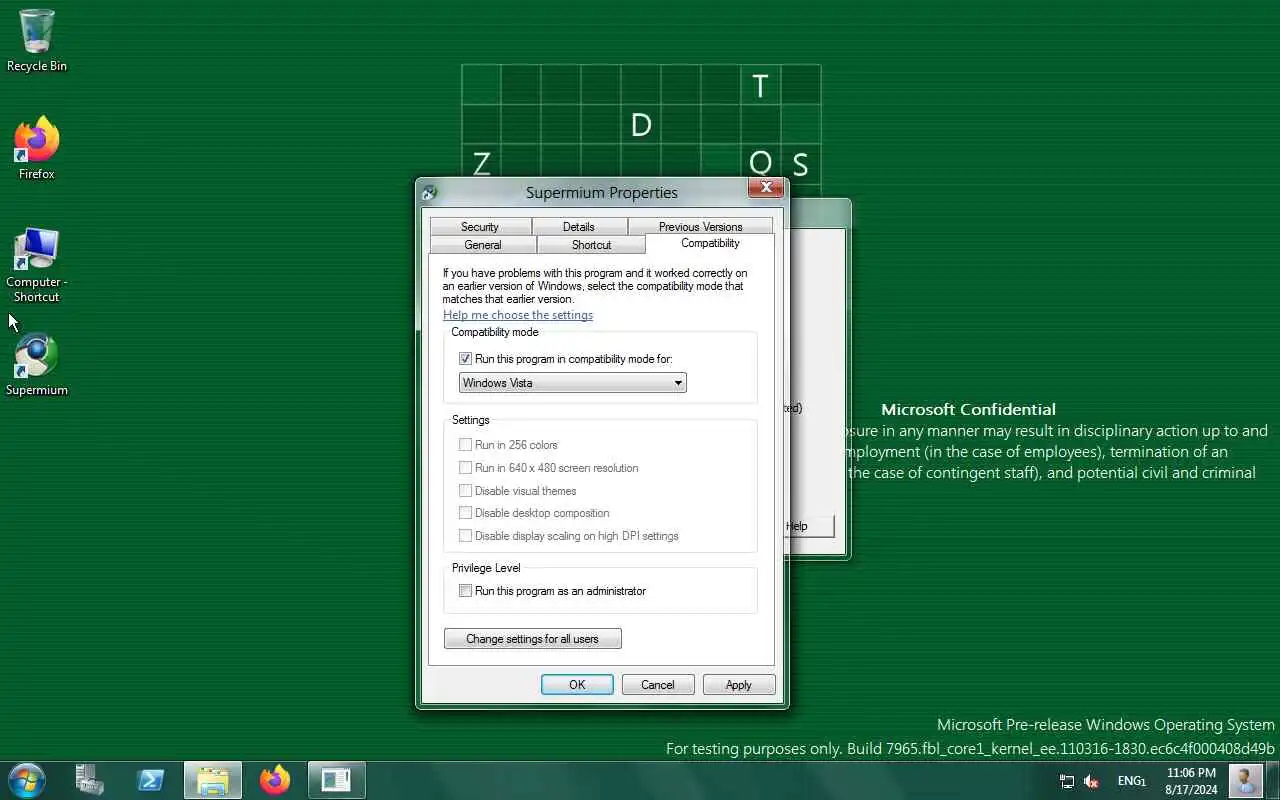Switch to the General tab
The width and height of the screenshot is (1280, 800).
[483, 245]
